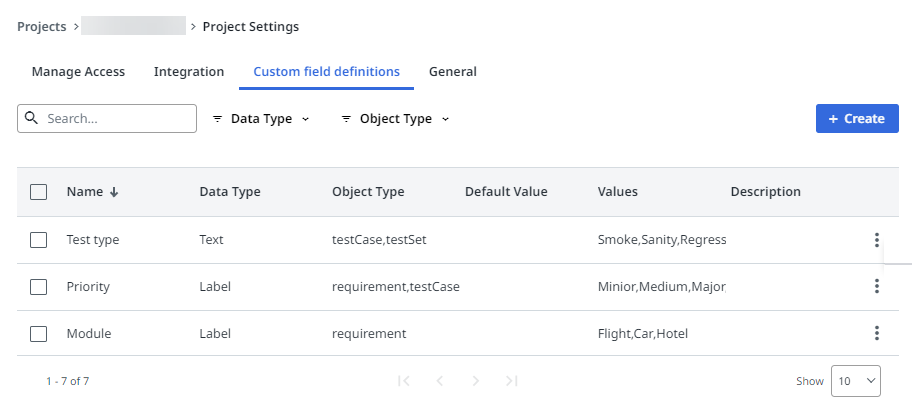Go to the first page arrow
912x411 pixels.
point(404,381)
